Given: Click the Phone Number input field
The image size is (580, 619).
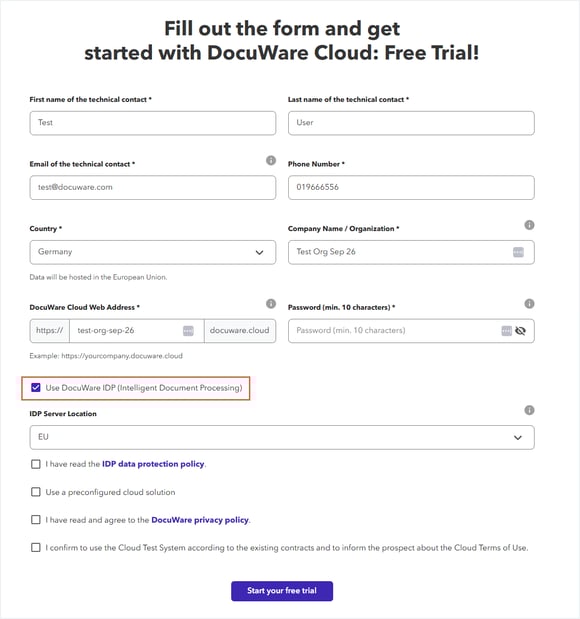Looking at the screenshot, I should point(411,188).
